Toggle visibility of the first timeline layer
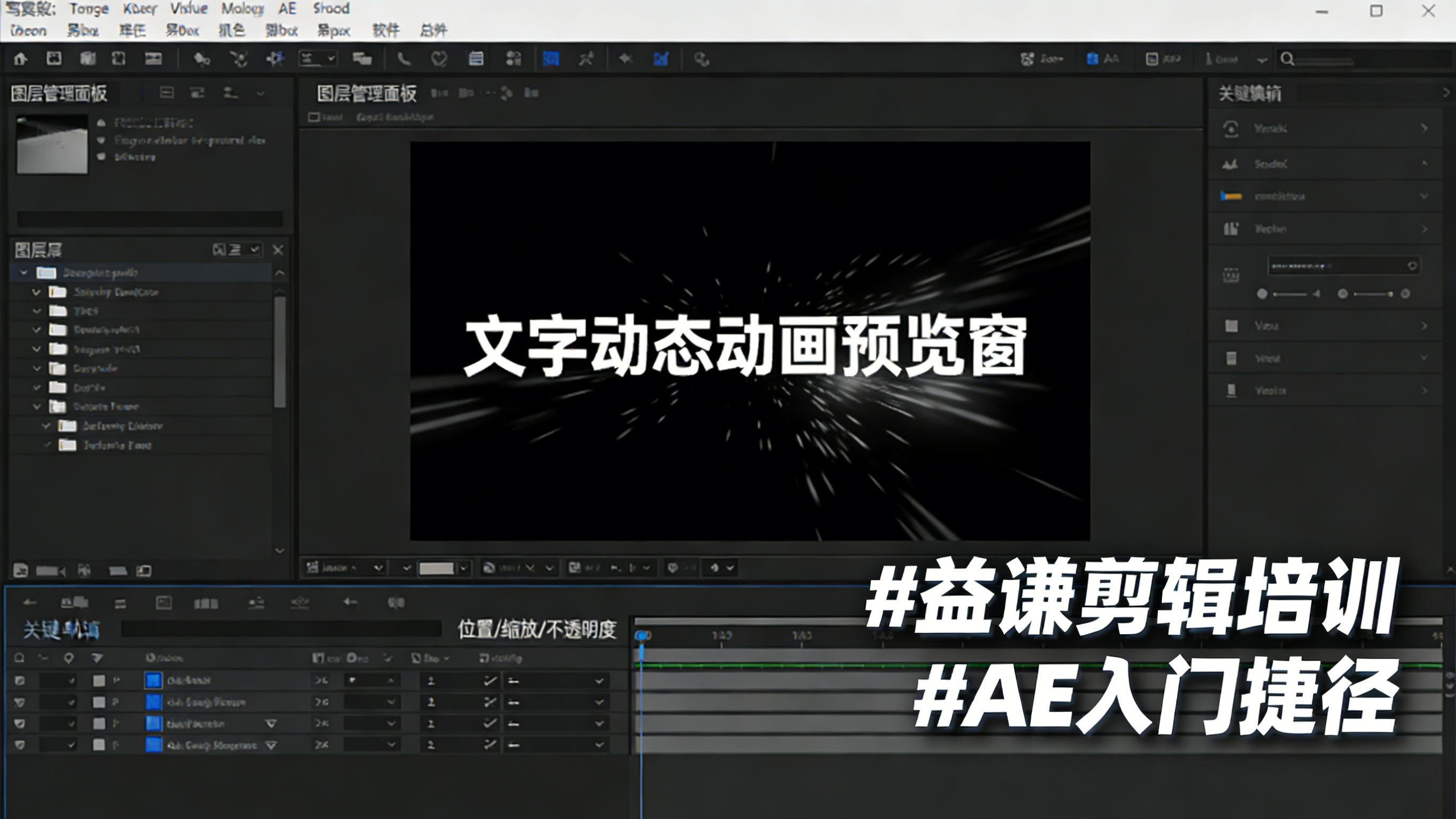Image resolution: width=1456 pixels, height=819 pixels. 20,680
